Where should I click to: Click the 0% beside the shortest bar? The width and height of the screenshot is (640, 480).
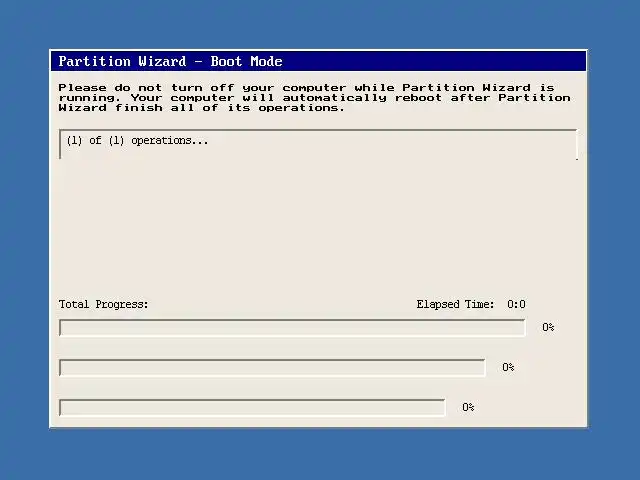[468, 407]
